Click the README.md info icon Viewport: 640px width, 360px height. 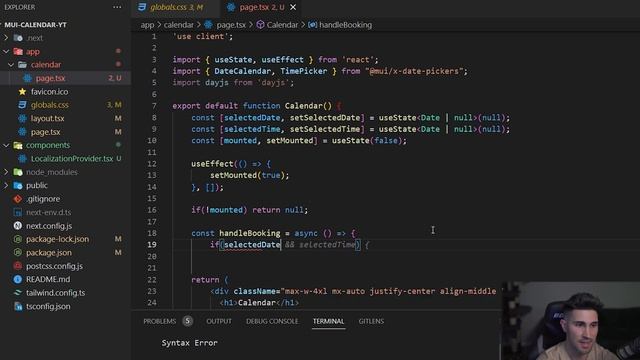18,279
